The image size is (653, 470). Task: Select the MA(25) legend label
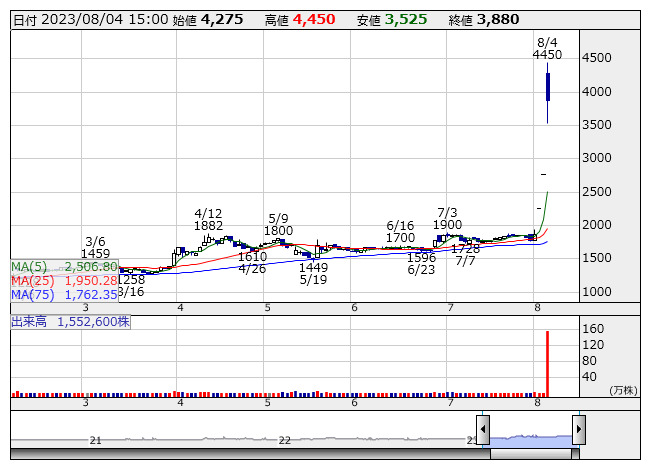[65, 281]
